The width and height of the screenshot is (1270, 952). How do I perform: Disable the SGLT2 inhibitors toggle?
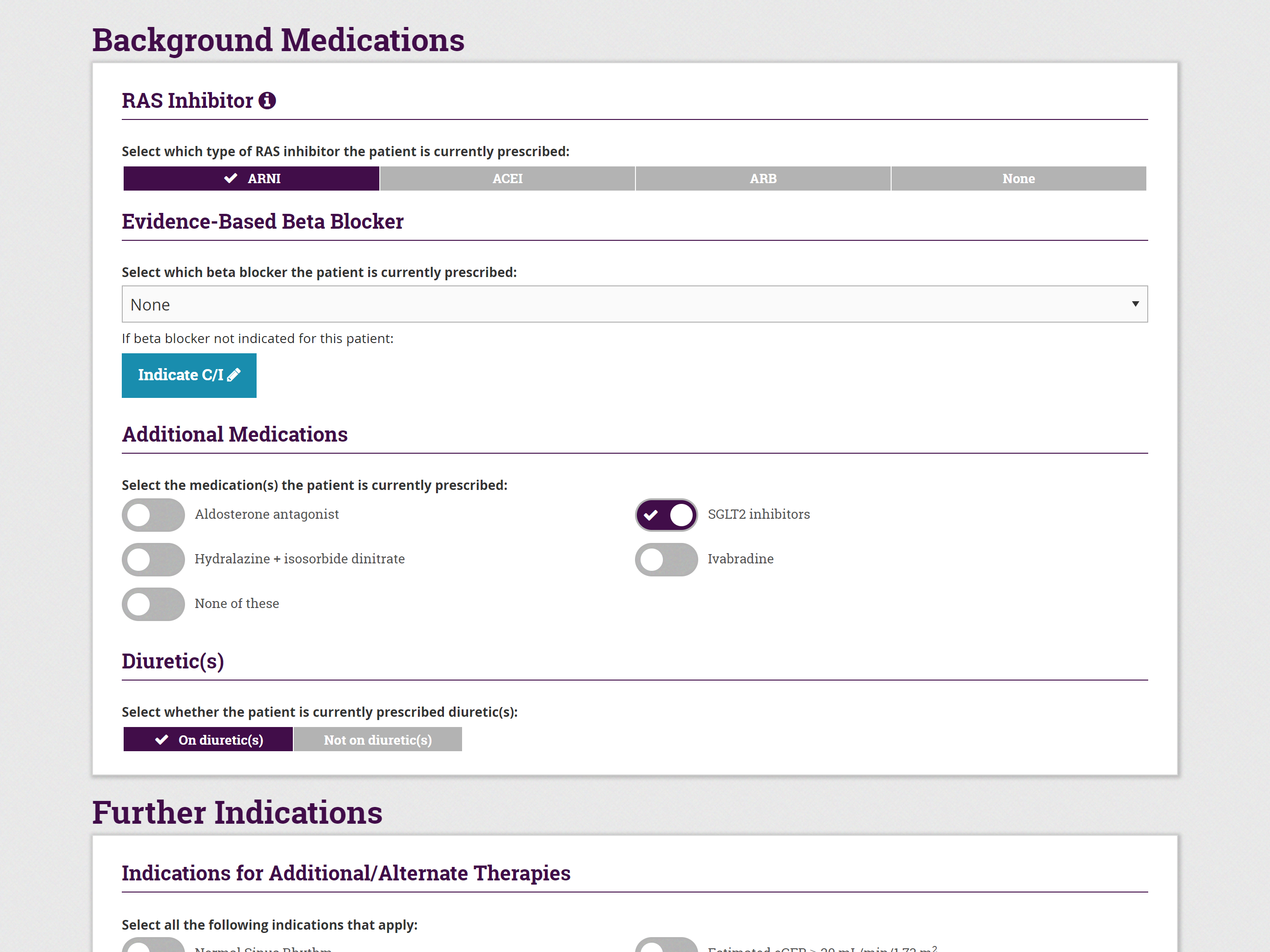pos(666,515)
